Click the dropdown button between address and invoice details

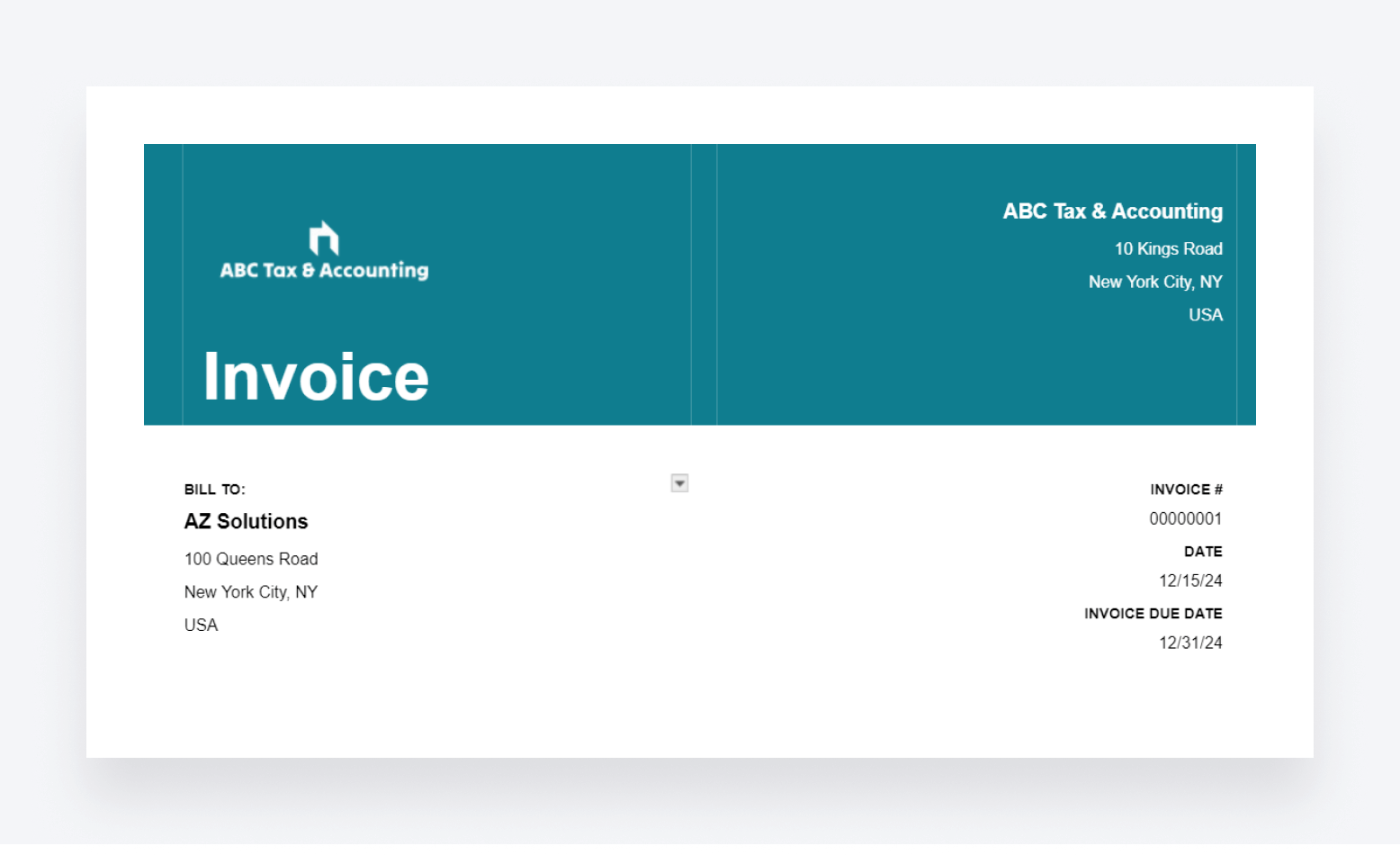(x=679, y=482)
